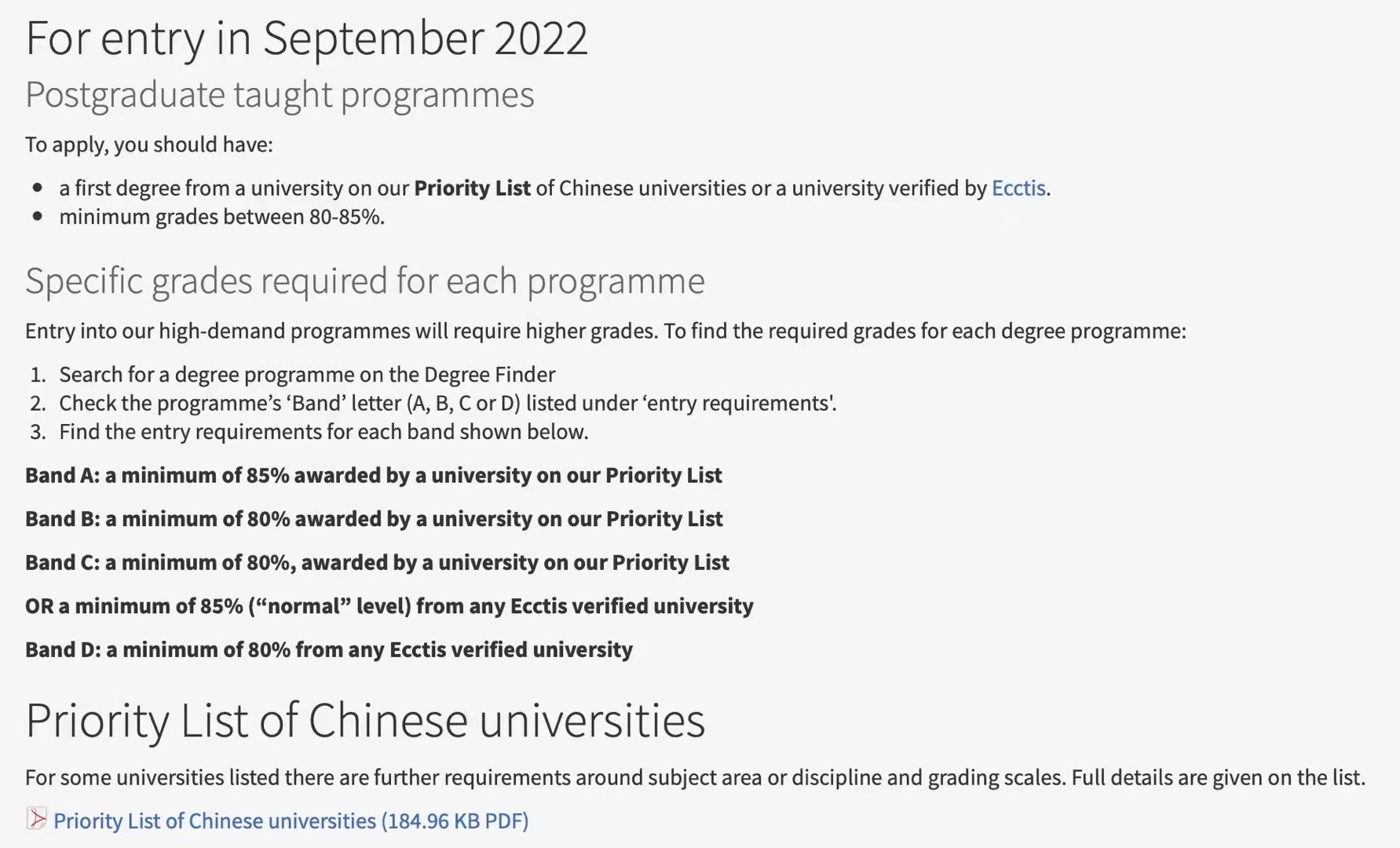1400x848 pixels.
Task: Click the 'For some universities listed' paragraph
Action: tap(695, 778)
